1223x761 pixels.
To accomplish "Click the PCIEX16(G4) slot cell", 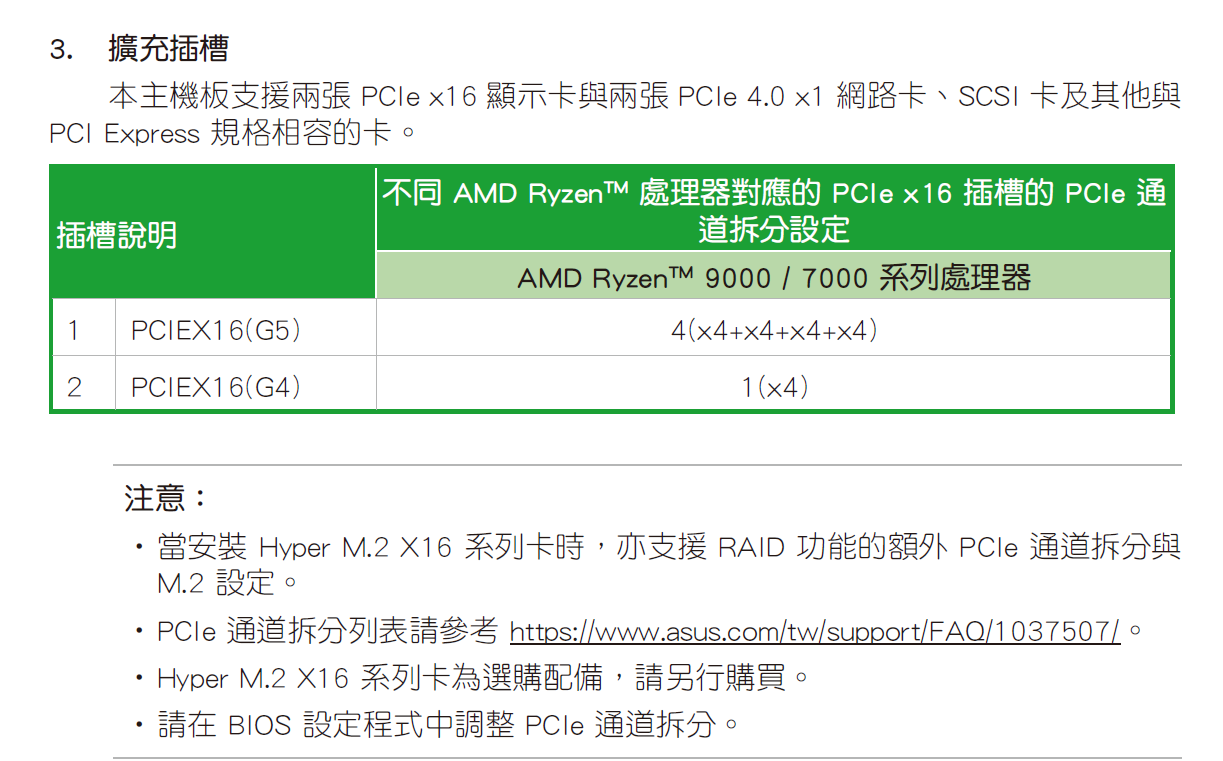I will coord(216,386).
